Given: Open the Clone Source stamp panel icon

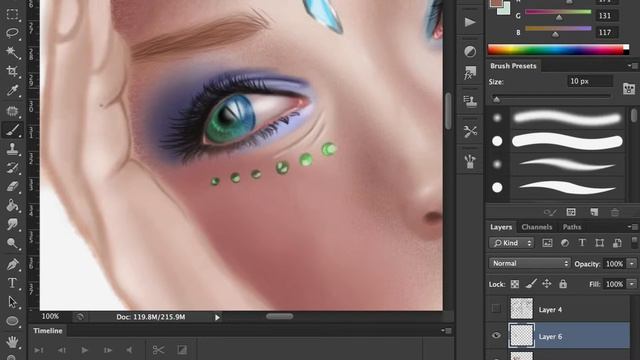Looking at the screenshot, I should coord(470,101).
